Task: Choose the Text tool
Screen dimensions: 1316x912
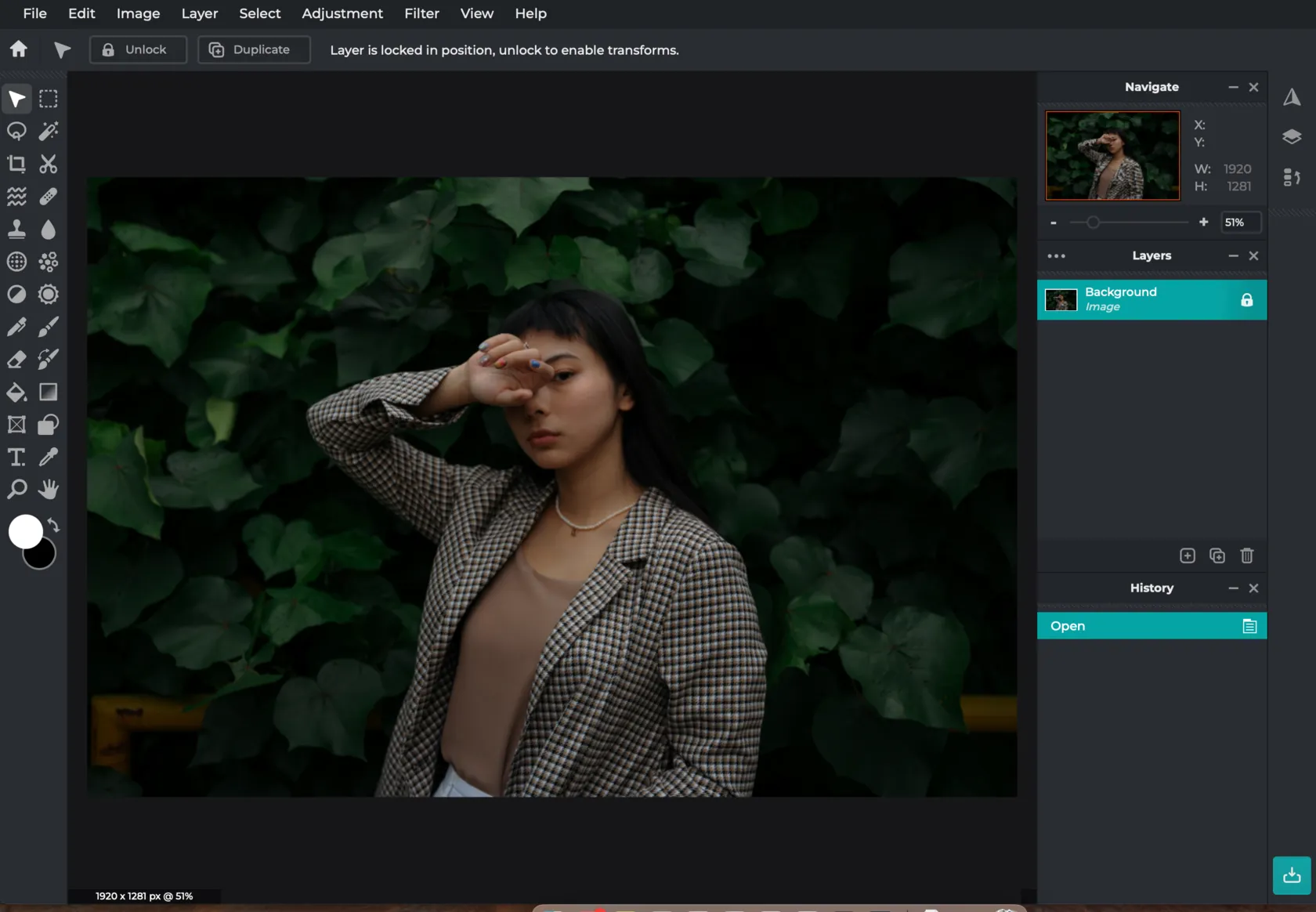Action: click(16, 457)
